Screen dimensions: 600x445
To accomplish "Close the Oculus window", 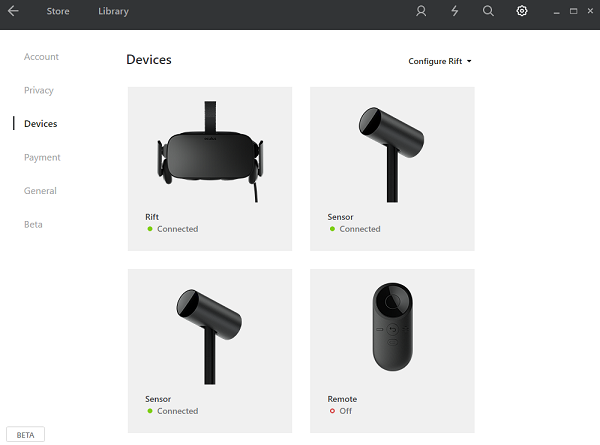I will [x=590, y=11].
